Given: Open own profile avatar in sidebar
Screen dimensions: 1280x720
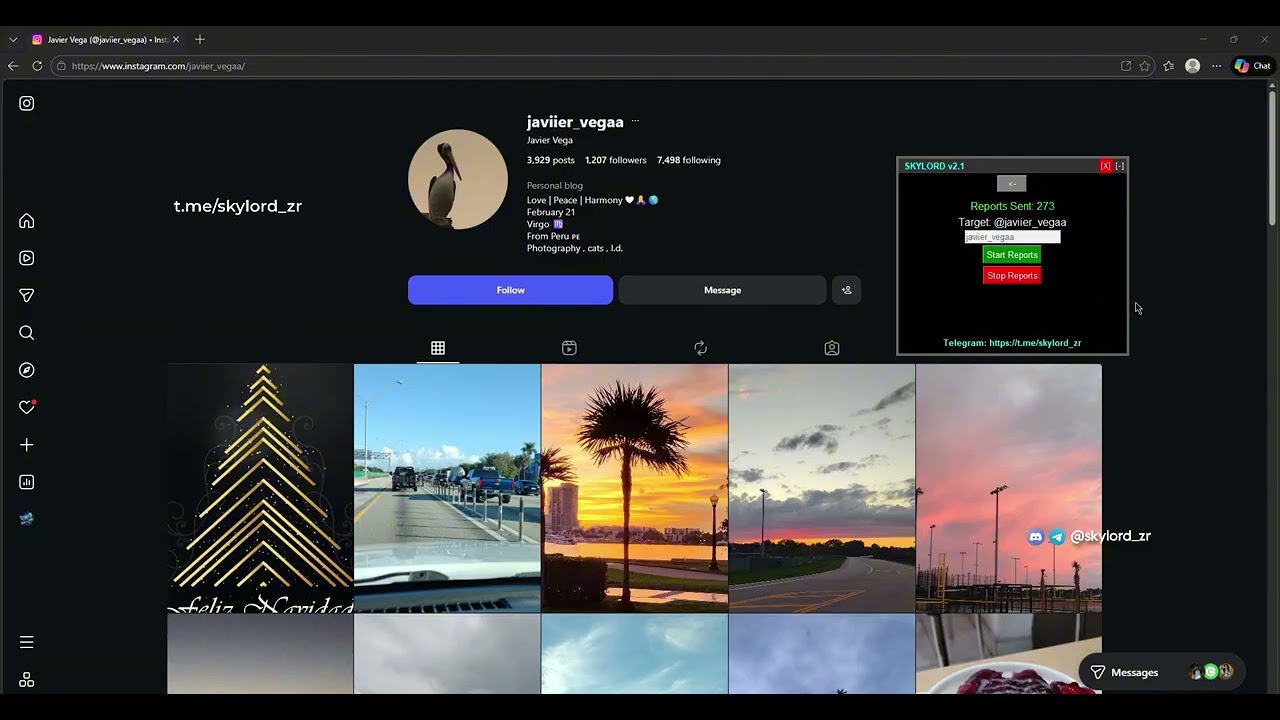Looking at the screenshot, I should (x=27, y=519).
